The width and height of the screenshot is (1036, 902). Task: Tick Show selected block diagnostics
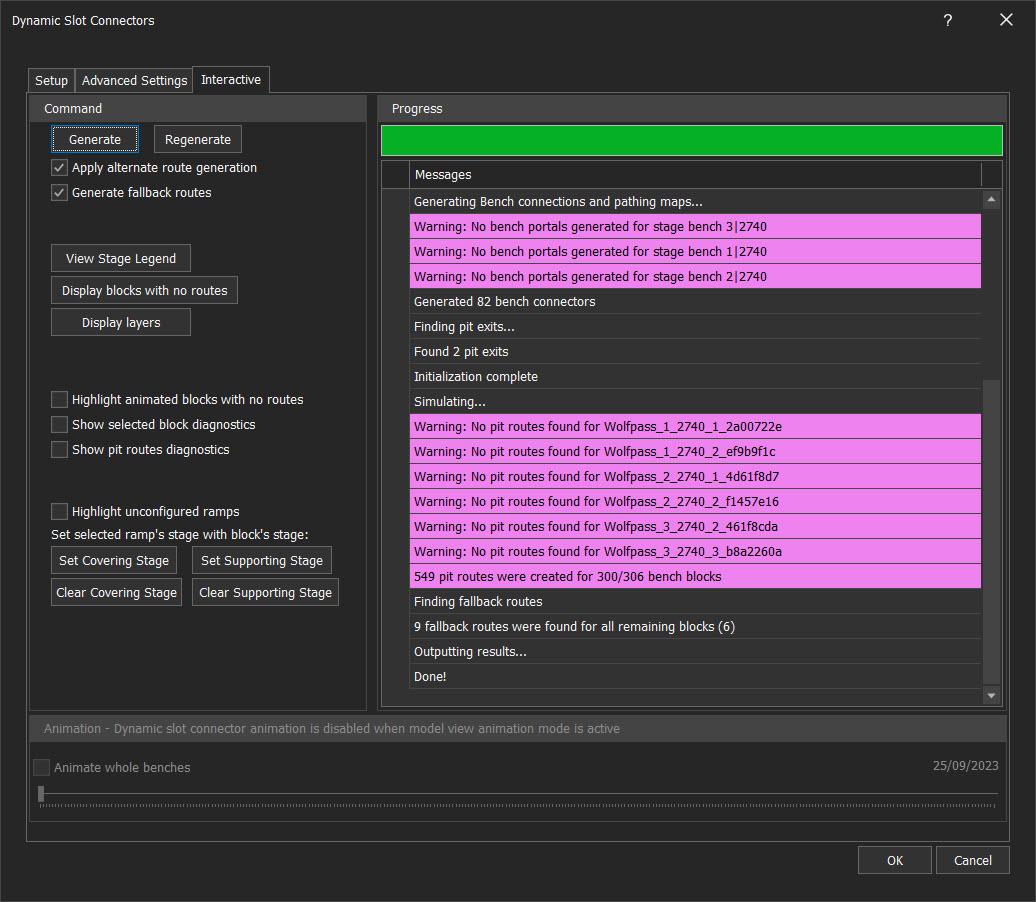click(x=60, y=425)
